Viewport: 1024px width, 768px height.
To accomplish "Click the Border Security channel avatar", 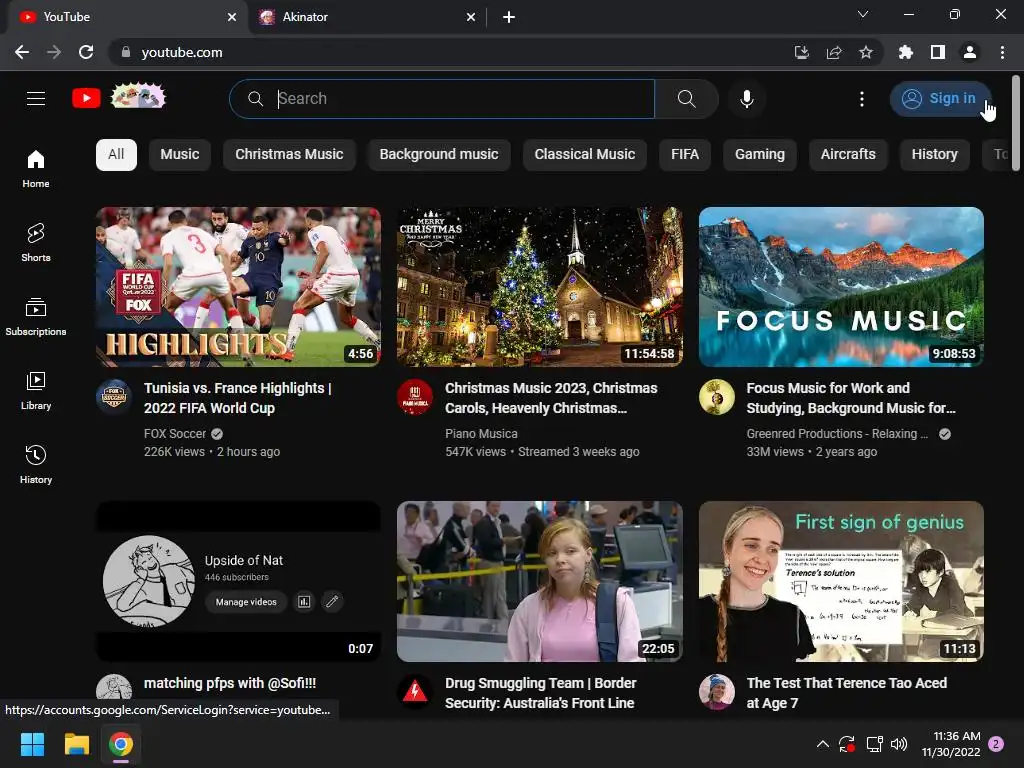I will (x=415, y=692).
